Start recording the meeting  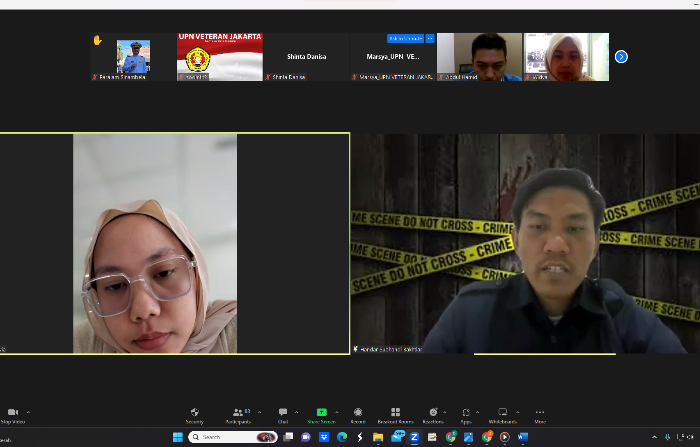coord(358,416)
